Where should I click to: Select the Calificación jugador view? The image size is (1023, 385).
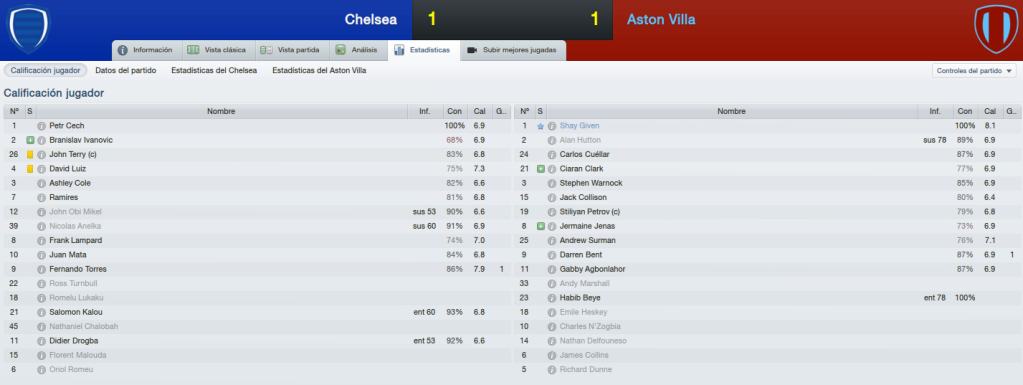(x=45, y=70)
